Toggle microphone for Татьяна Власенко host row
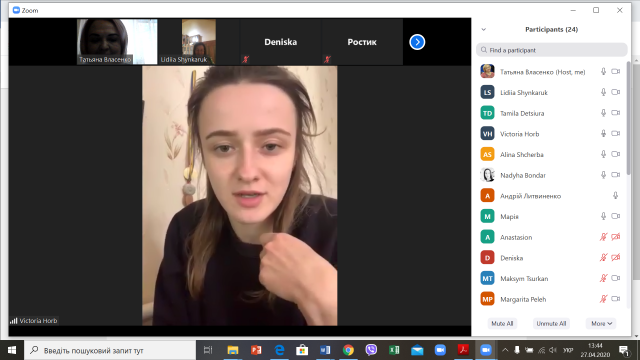 click(603, 71)
